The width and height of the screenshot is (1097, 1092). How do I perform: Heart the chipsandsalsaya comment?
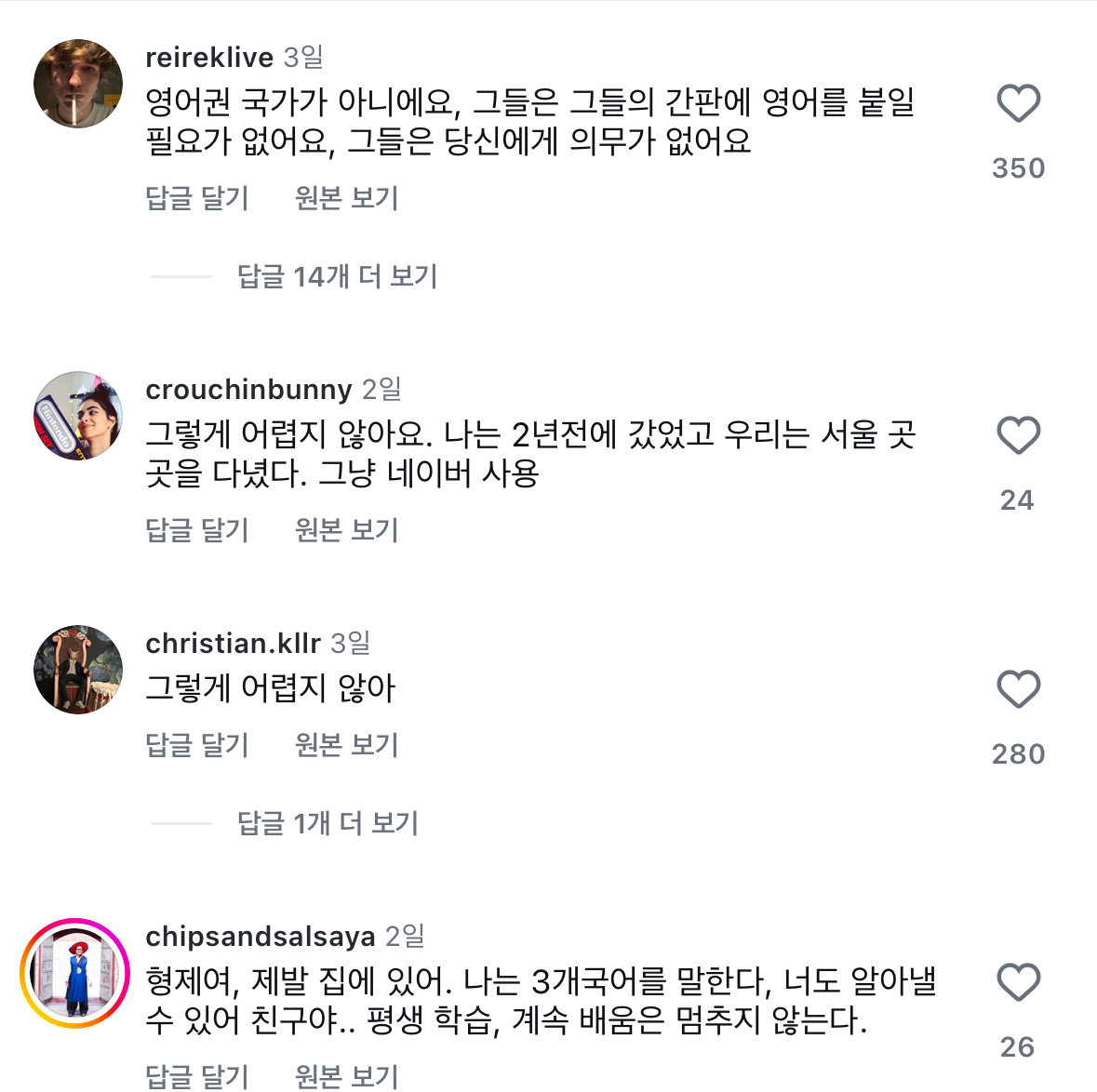point(1018,982)
